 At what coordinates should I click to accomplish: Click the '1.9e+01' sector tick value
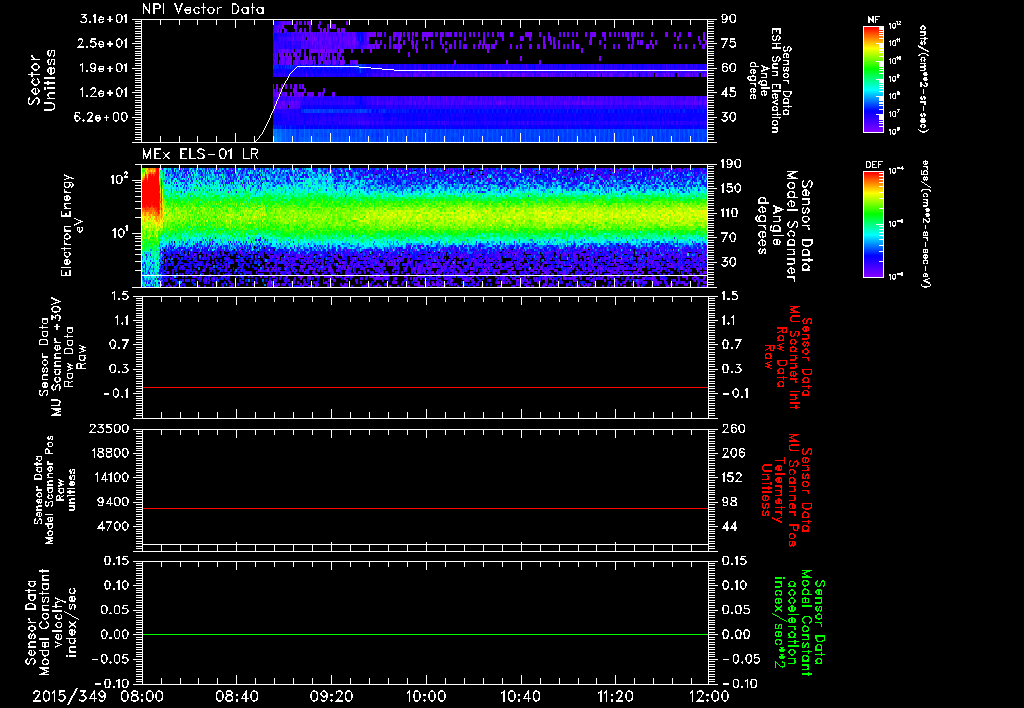[x=104, y=68]
